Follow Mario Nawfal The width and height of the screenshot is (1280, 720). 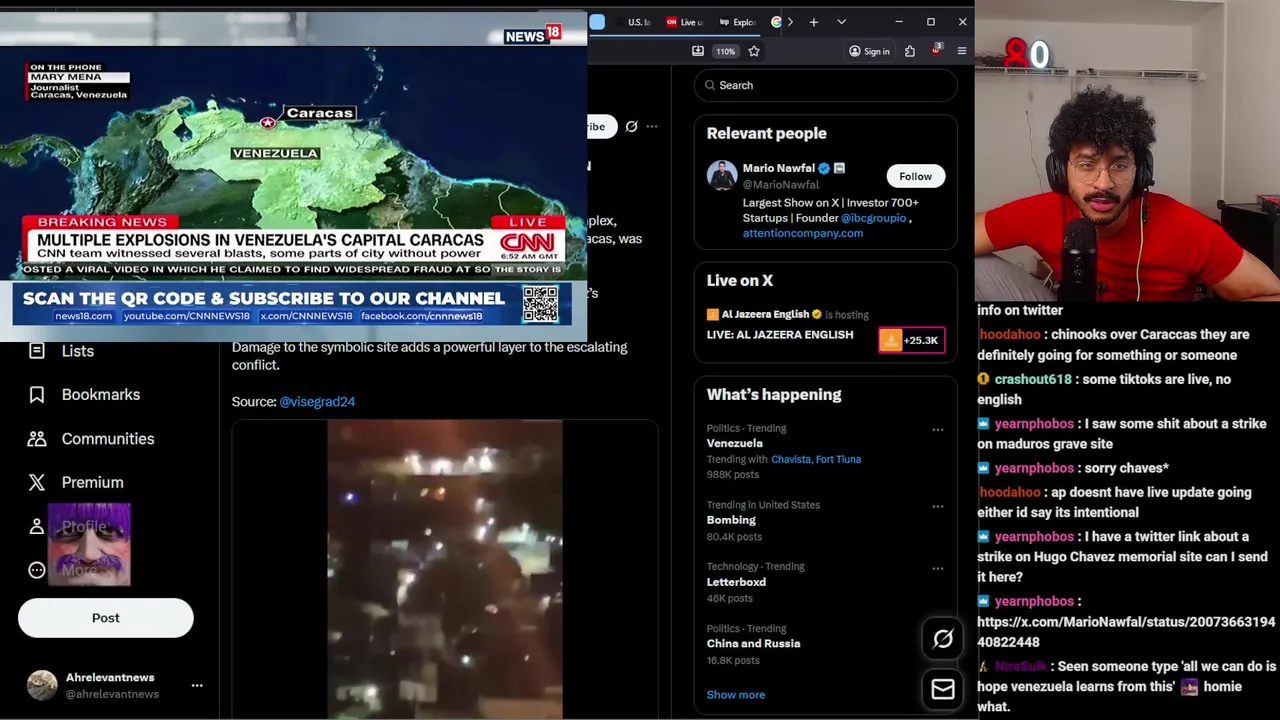tap(915, 176)
